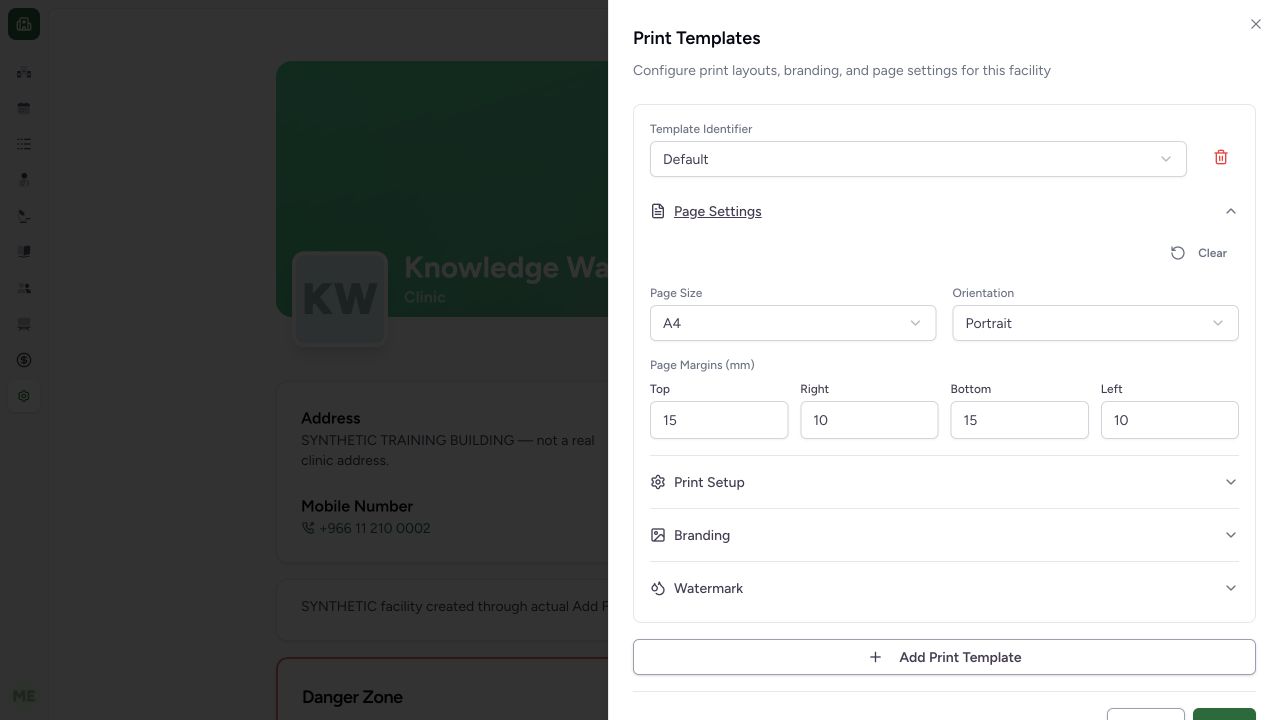
Task: Expand the Watermark section
Action: [x=944, y=588]
